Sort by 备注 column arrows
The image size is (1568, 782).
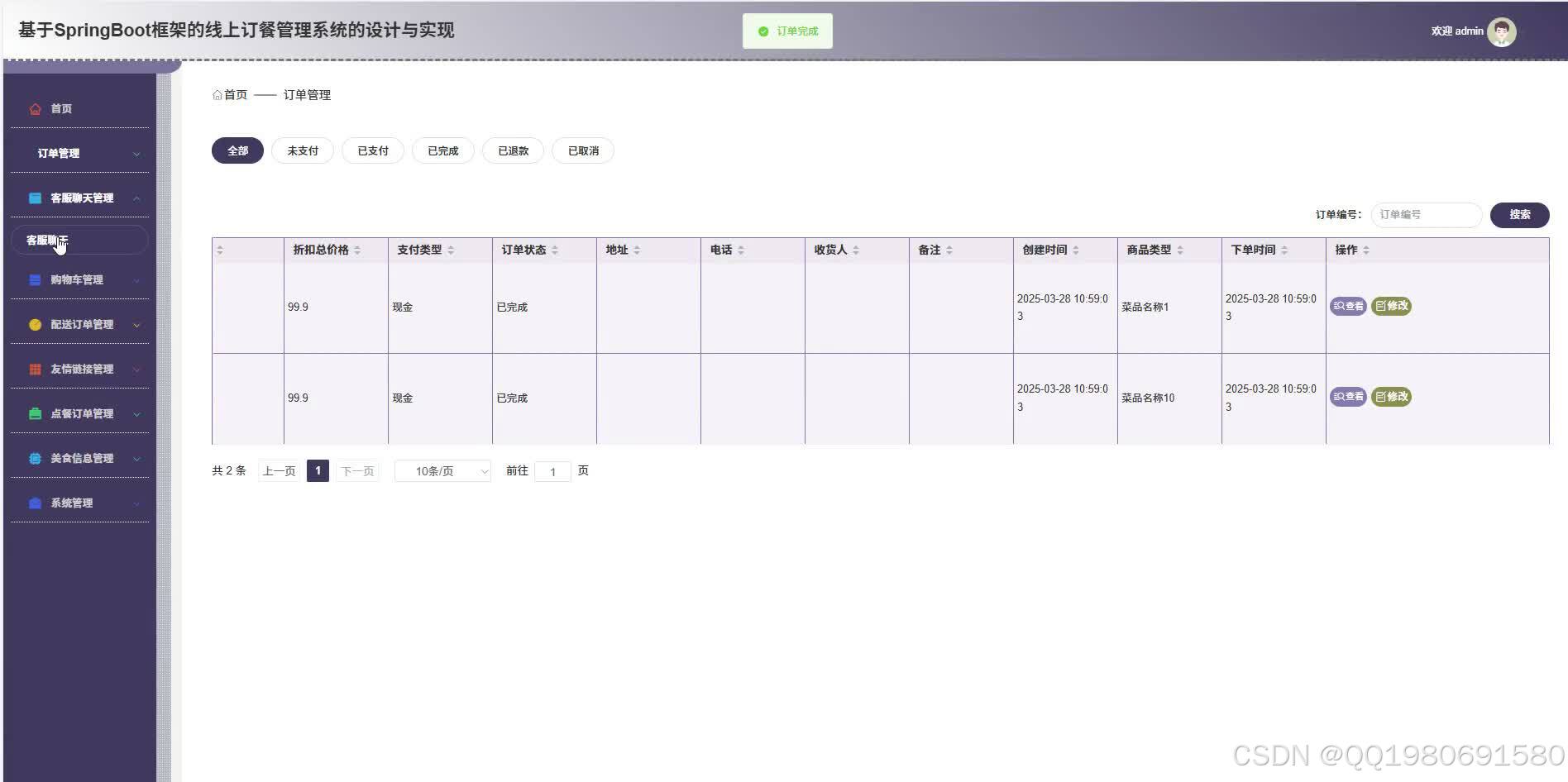[x=949, y=250]
